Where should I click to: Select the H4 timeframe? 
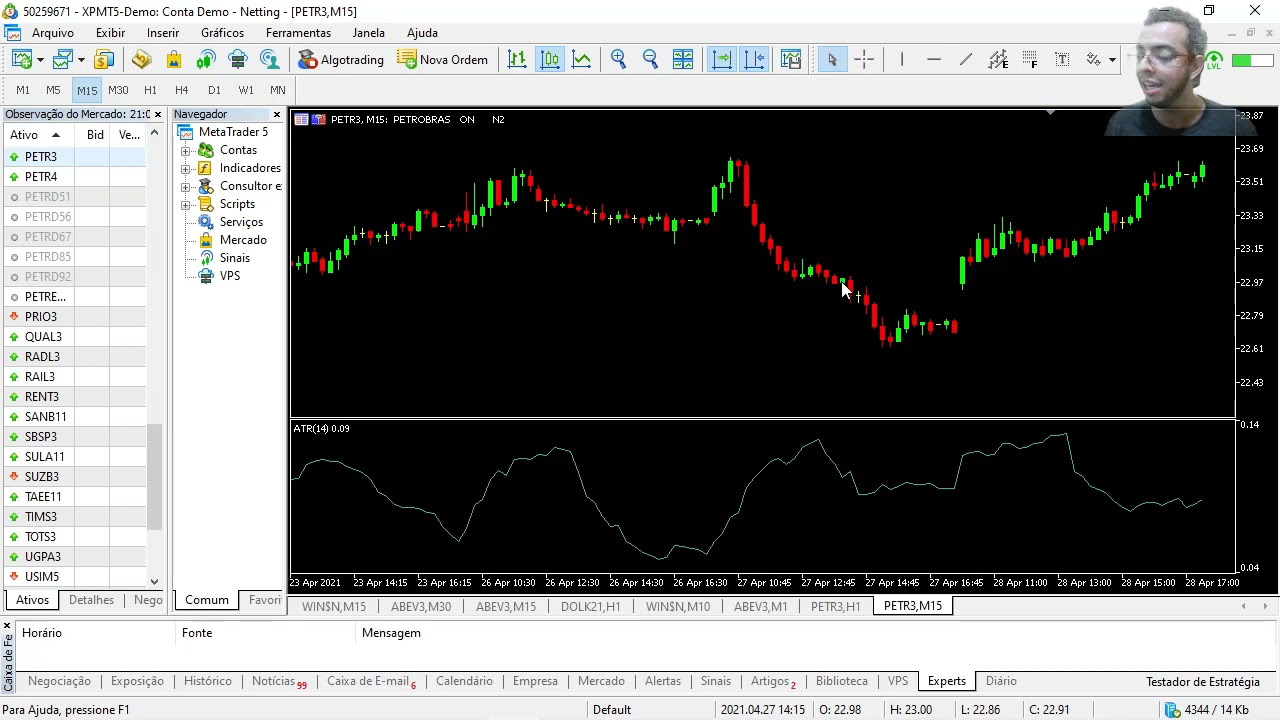[182, 90]
